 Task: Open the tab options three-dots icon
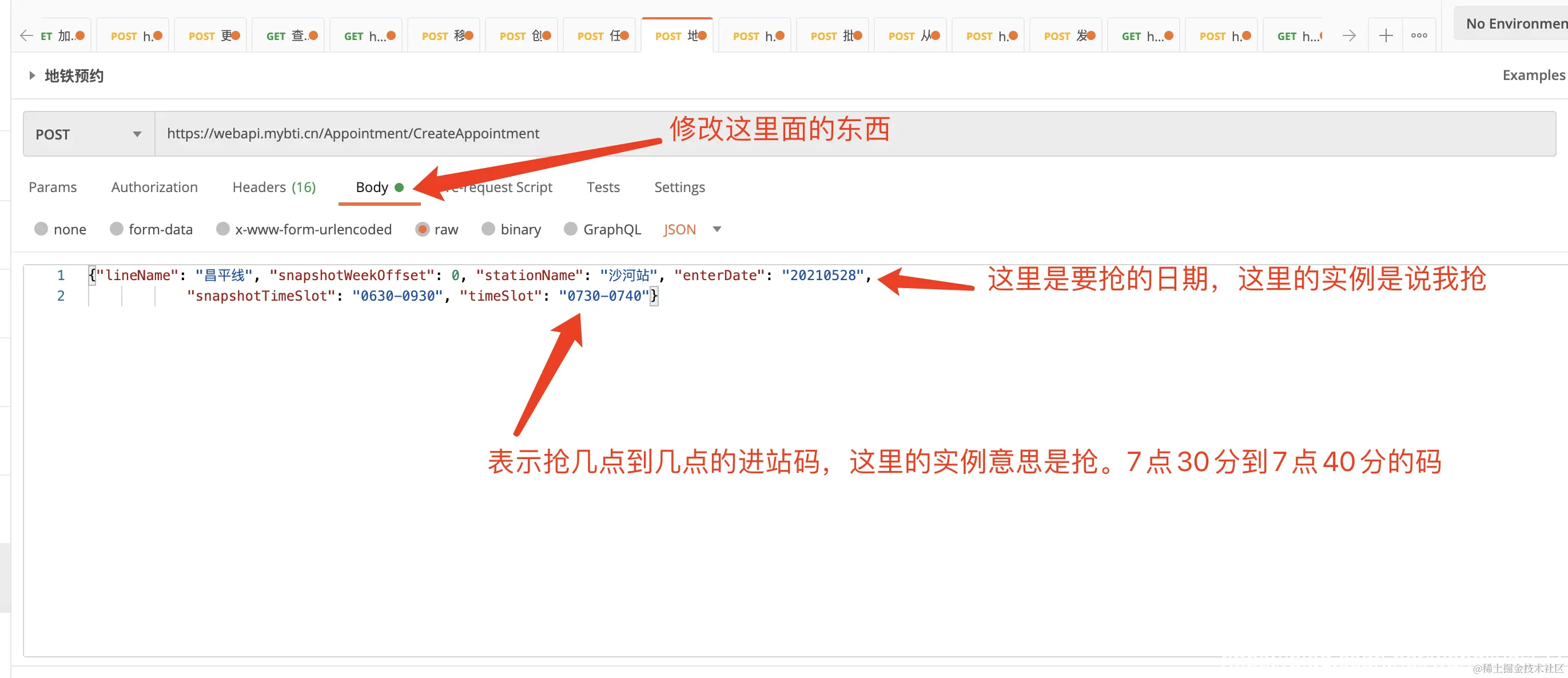[1419, 36]
